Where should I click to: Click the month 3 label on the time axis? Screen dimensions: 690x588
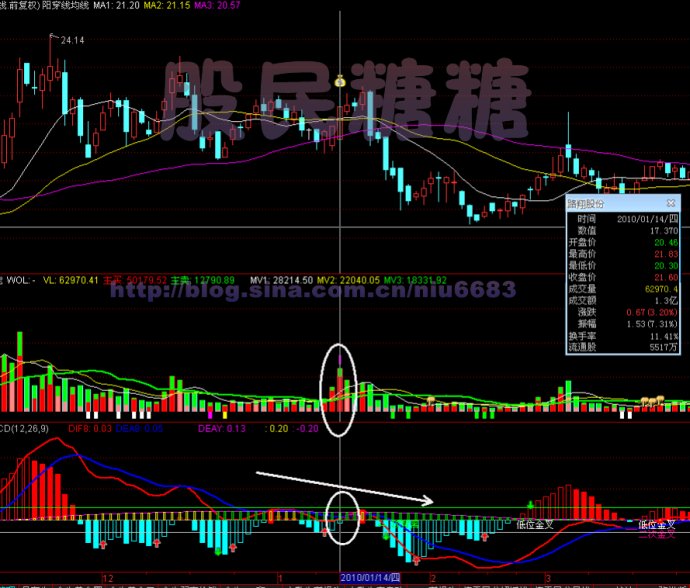[x=548, y=578]
